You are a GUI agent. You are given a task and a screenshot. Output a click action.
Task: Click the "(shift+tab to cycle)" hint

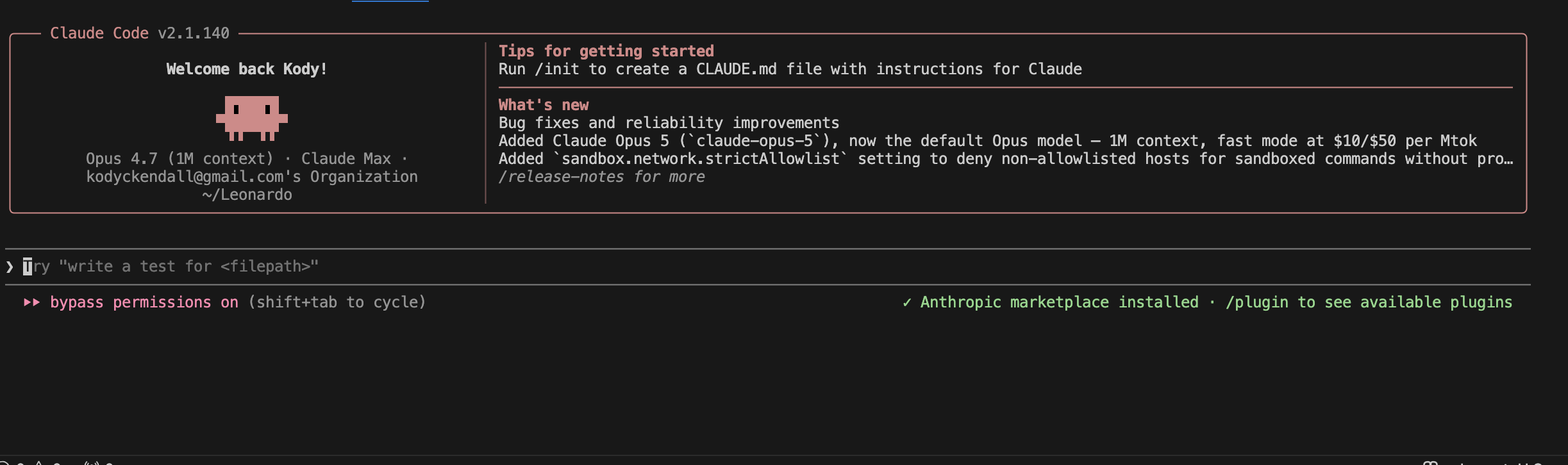337,302
